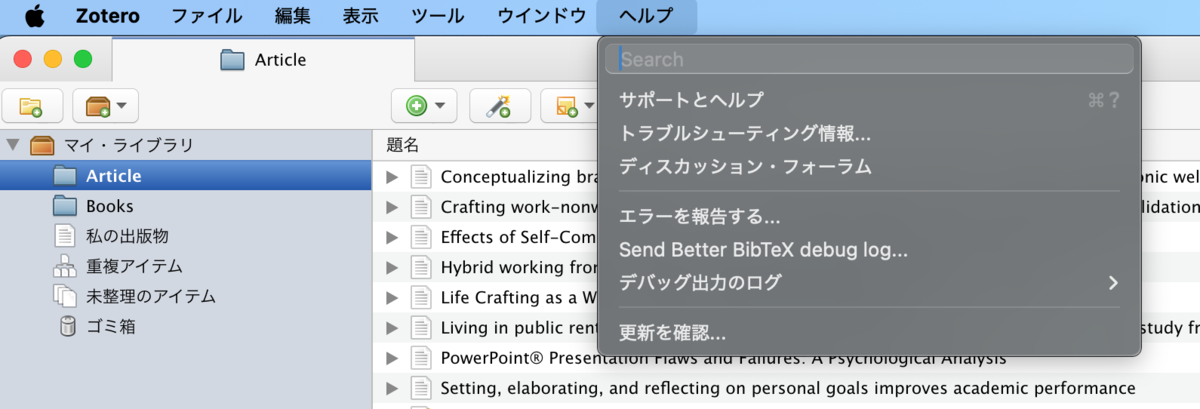Open the green plus new item dropdown
The width and height of the screenshot is (1200, 409).
click(424, 105)
